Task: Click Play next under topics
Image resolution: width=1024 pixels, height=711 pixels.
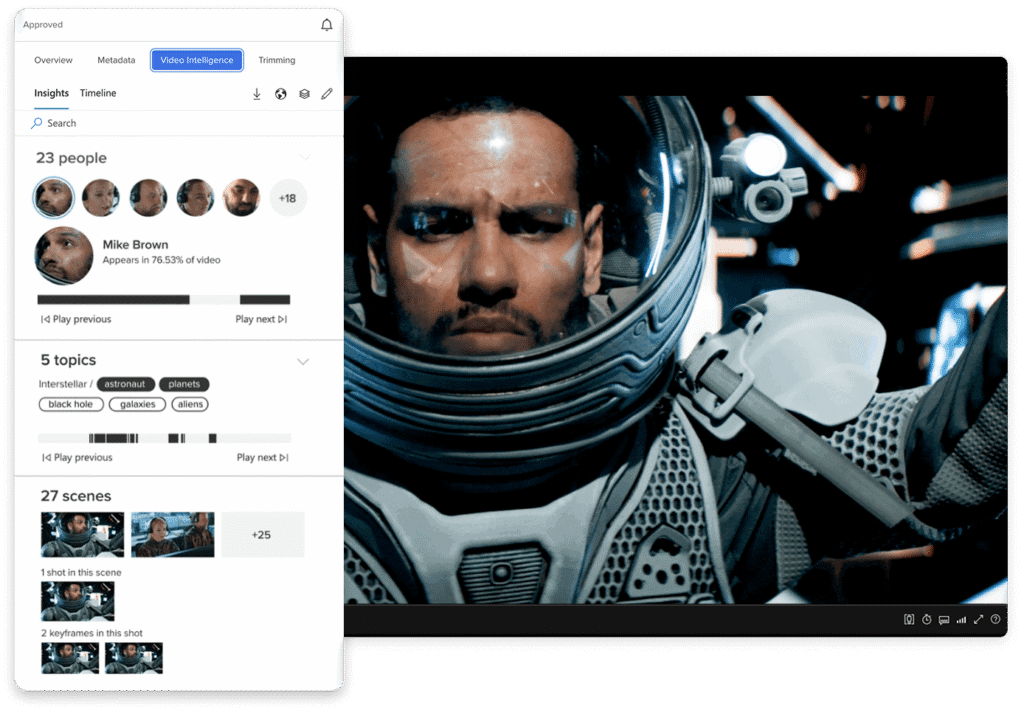Action: [263, 458]
